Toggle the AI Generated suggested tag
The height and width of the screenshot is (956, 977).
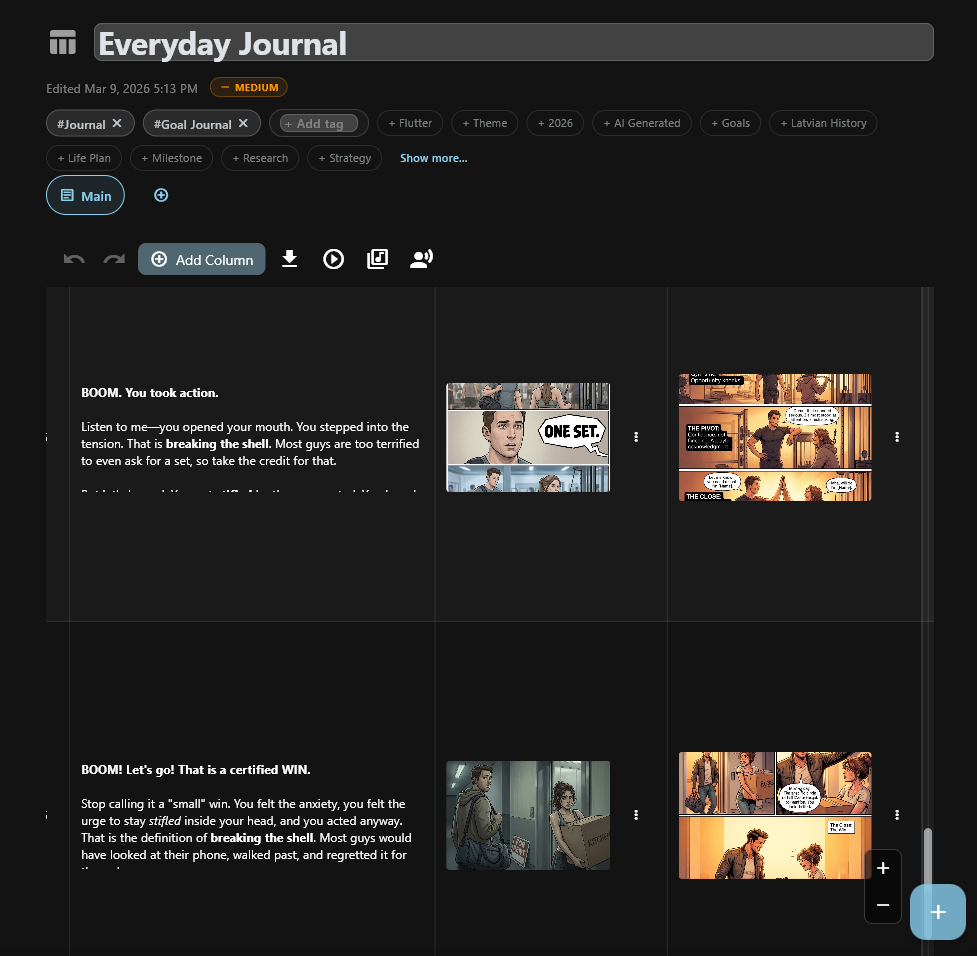click(x=642, y=123)
